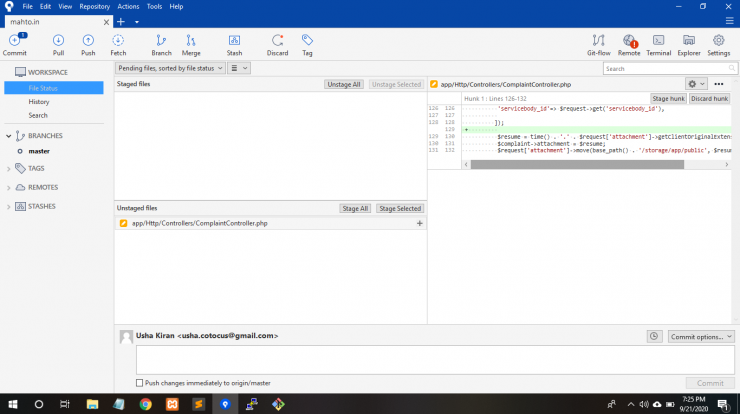Image resolution: width=740 pixels, height=414 pixels.
Task: Click the Stash toolbar icon
Action: click(234, 45)
